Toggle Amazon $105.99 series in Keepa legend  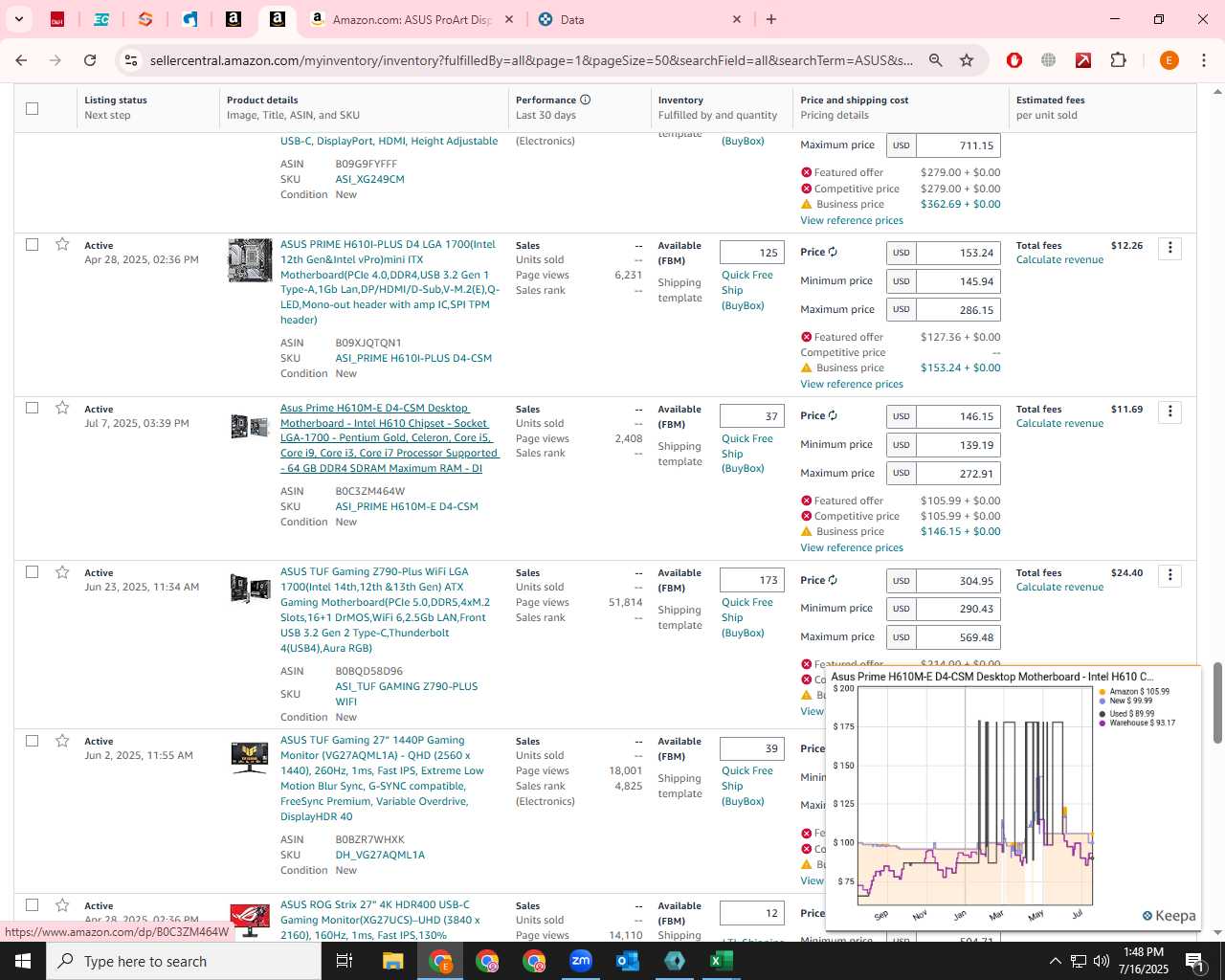tap(1134, 692)
